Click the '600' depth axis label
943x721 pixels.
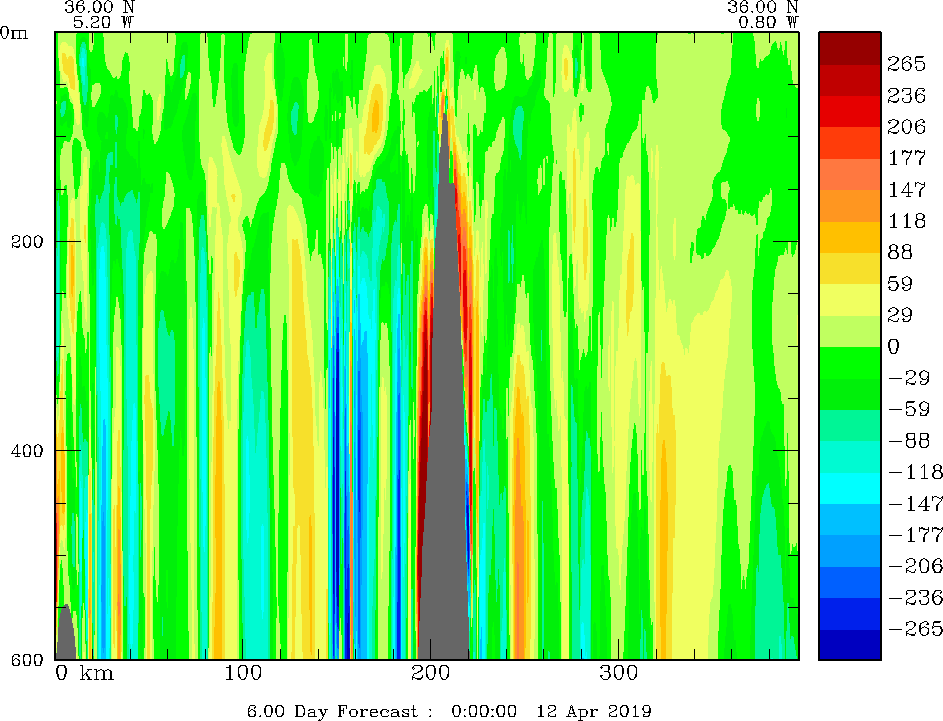27,660
